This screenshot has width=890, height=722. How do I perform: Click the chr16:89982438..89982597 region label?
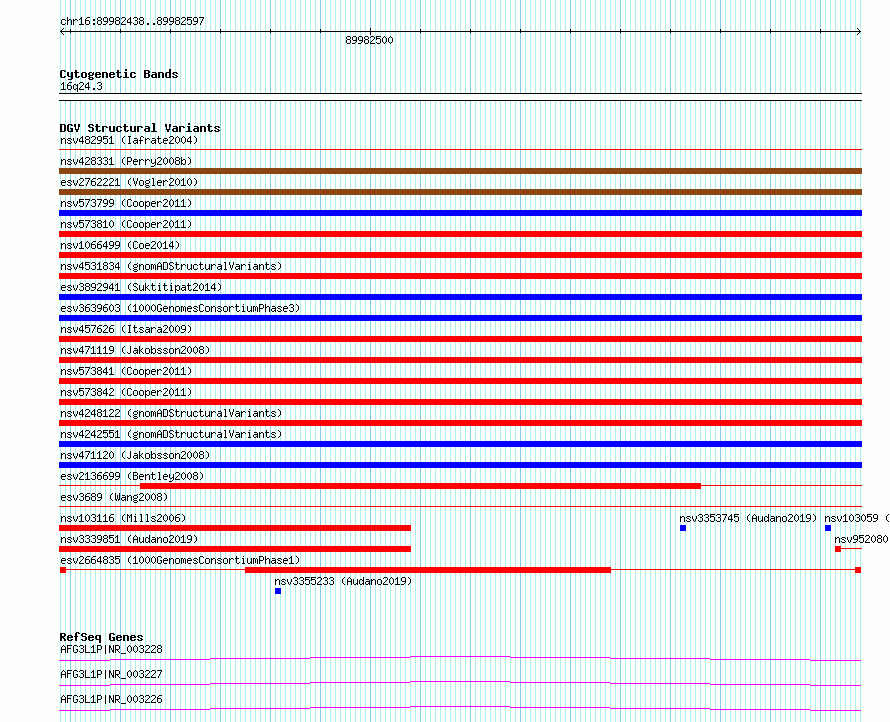point(132,22)
